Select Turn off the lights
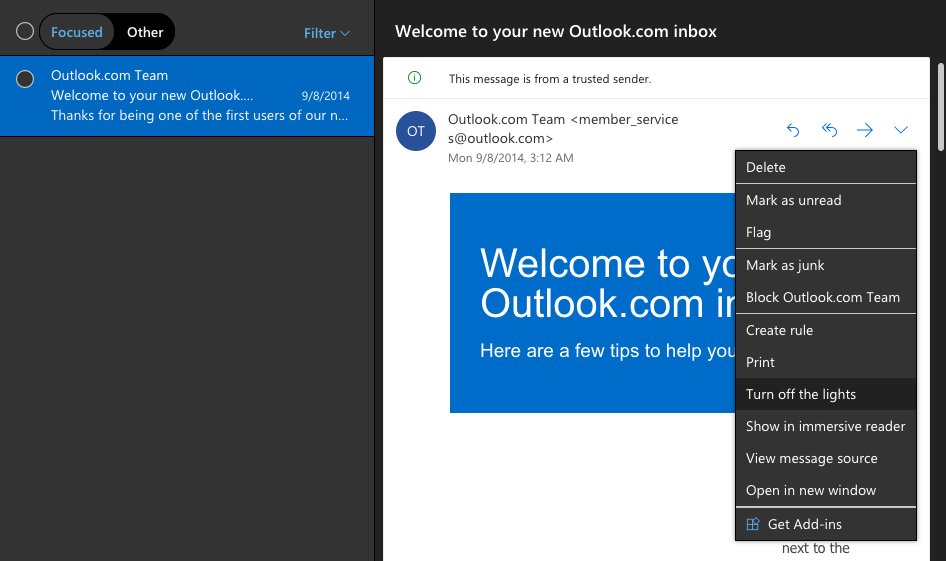946x561 pixels. (826, 395)
